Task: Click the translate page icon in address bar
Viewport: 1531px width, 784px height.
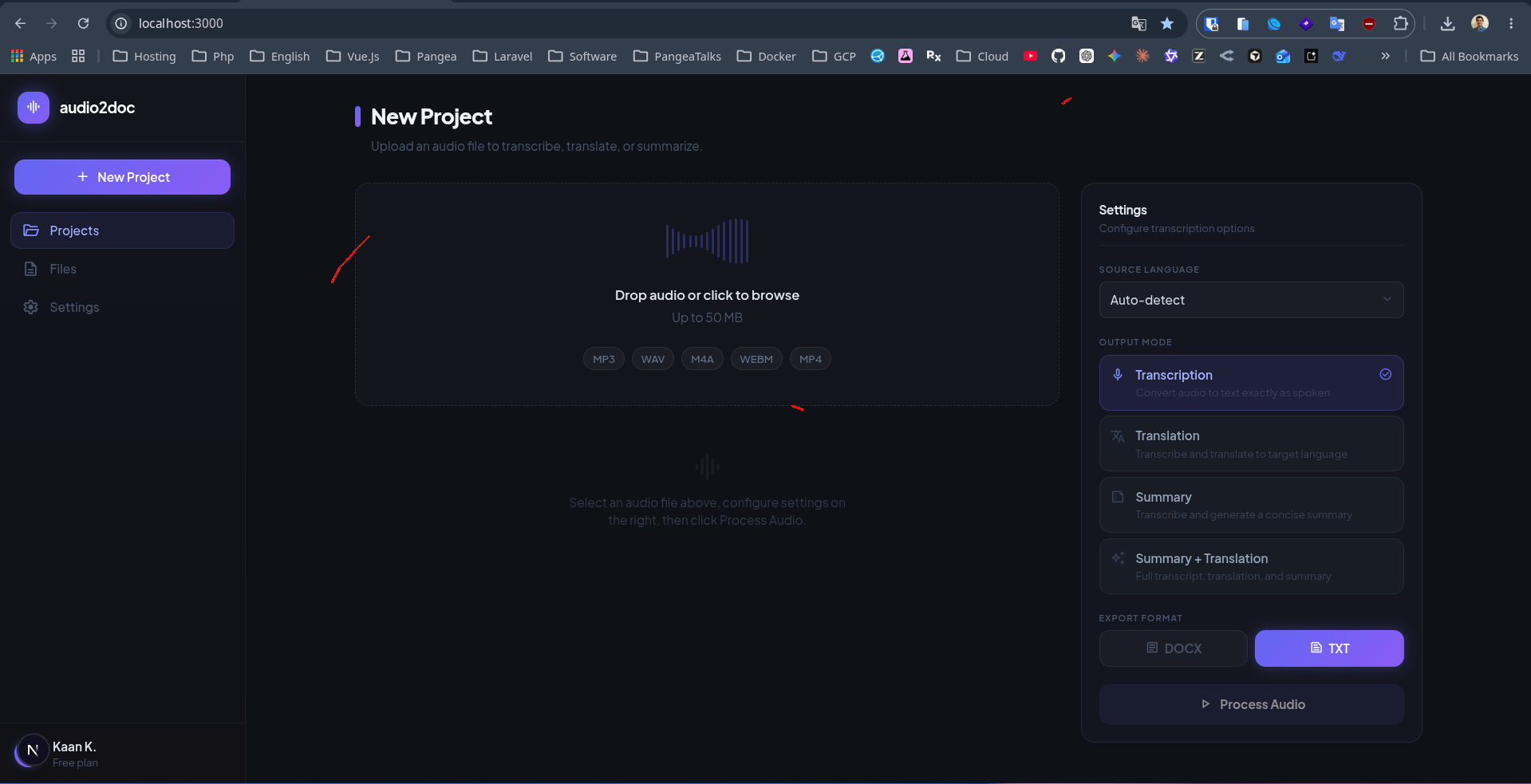Action: coord(1138,23)
